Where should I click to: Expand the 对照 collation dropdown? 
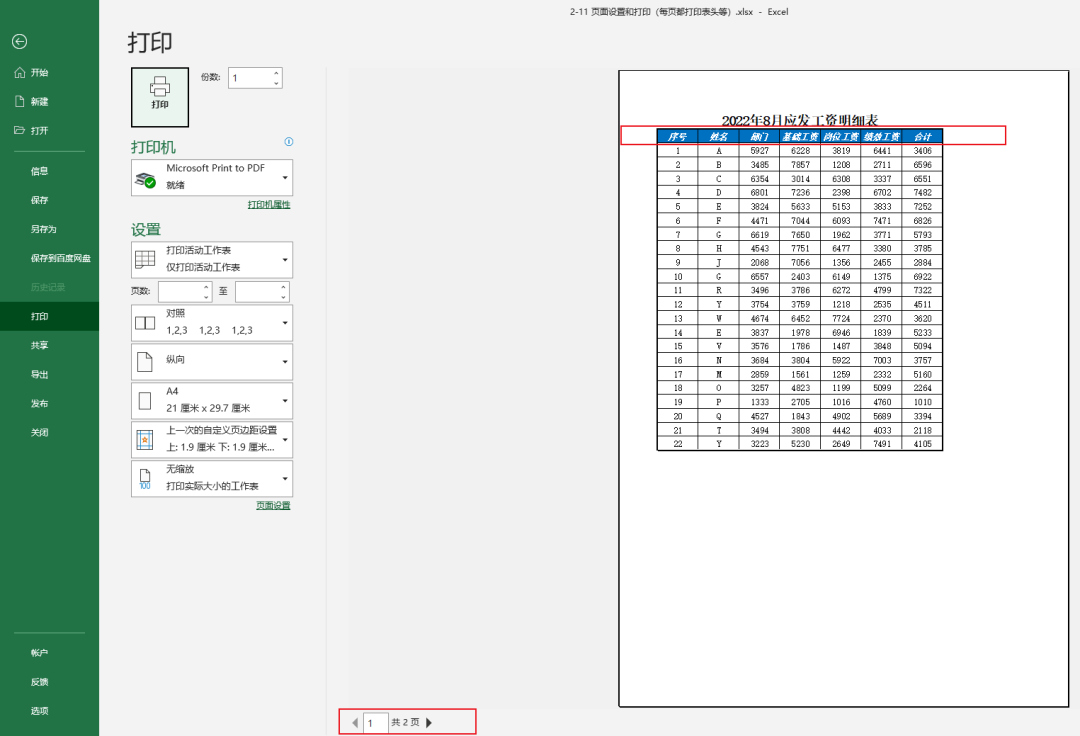(212, 323)
